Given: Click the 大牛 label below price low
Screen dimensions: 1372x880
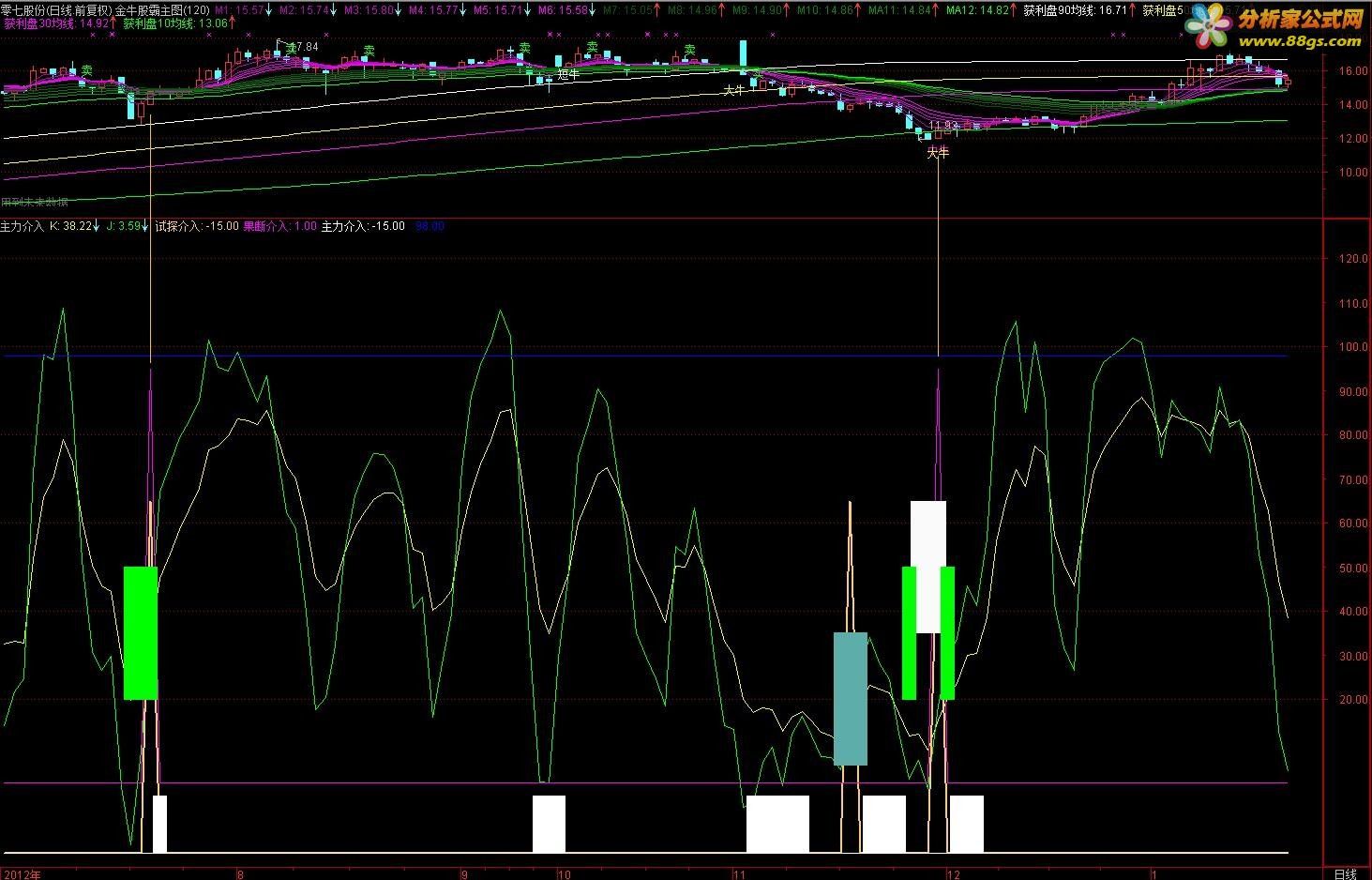Looking at the screenshot, I should (938, 152).
